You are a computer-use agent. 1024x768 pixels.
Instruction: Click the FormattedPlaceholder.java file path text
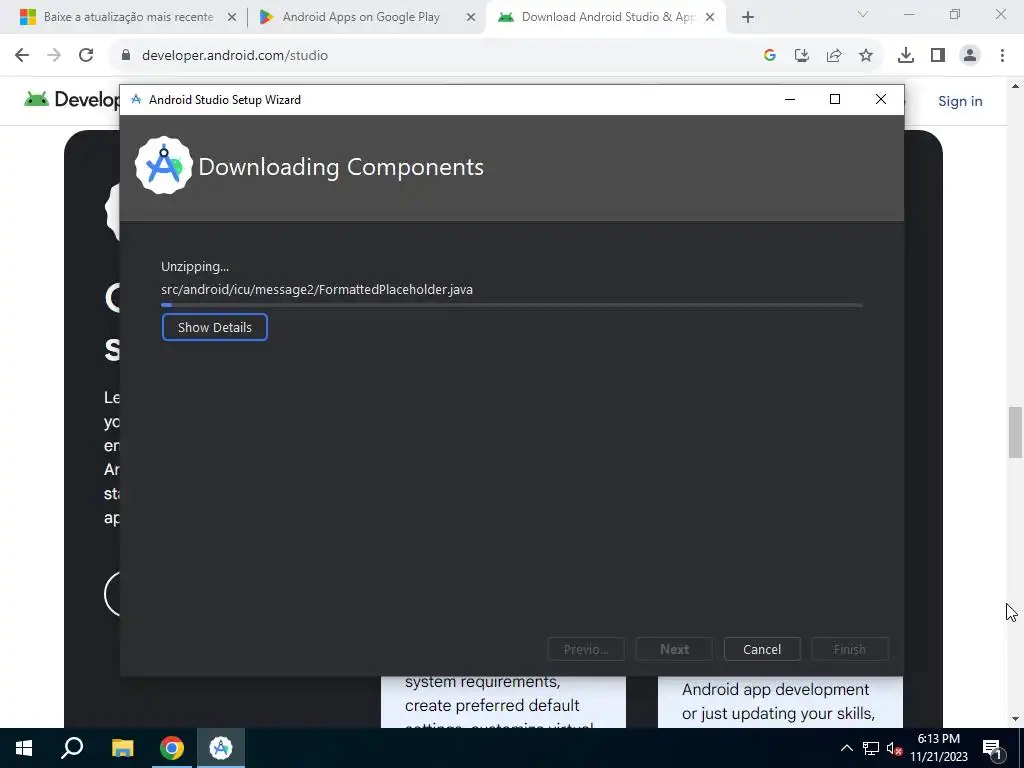[317, 289]
